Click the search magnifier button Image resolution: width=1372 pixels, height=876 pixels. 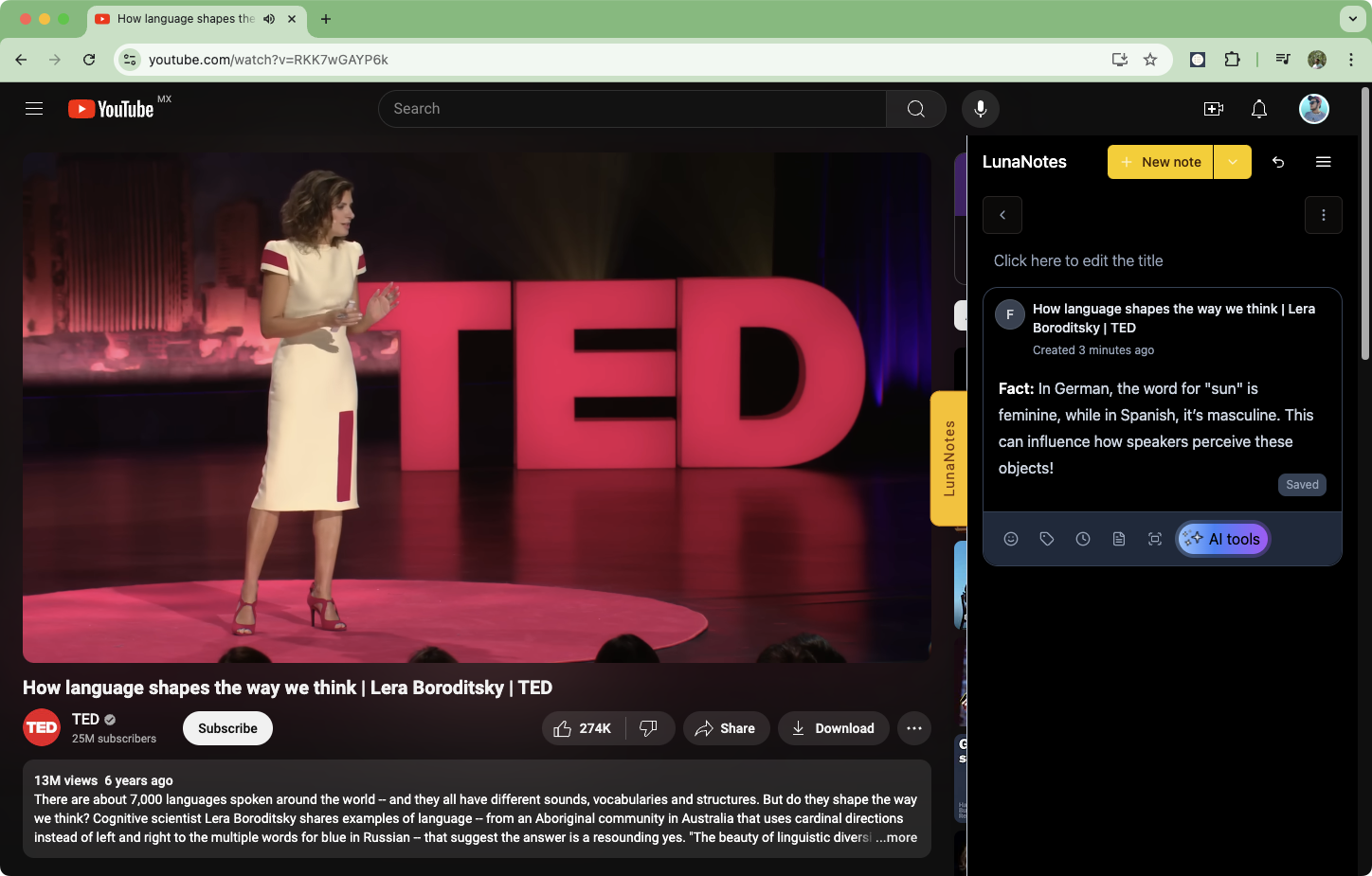(916, 109)
